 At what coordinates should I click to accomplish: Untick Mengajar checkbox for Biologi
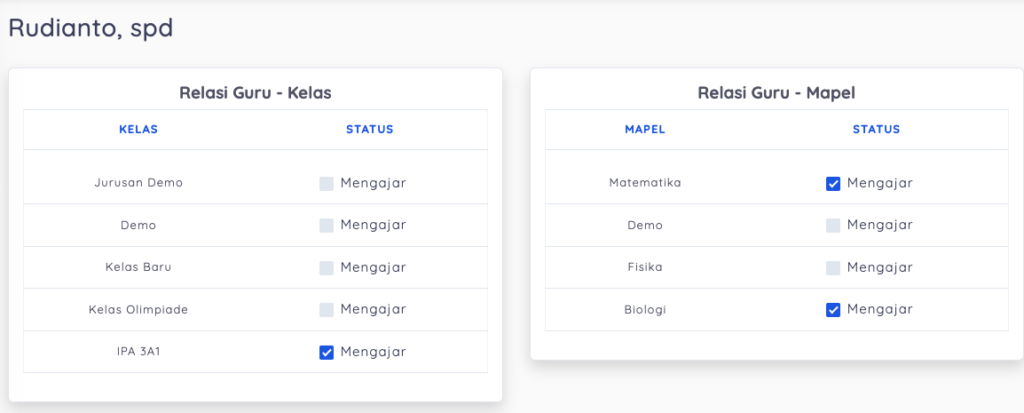coord(833,310)
